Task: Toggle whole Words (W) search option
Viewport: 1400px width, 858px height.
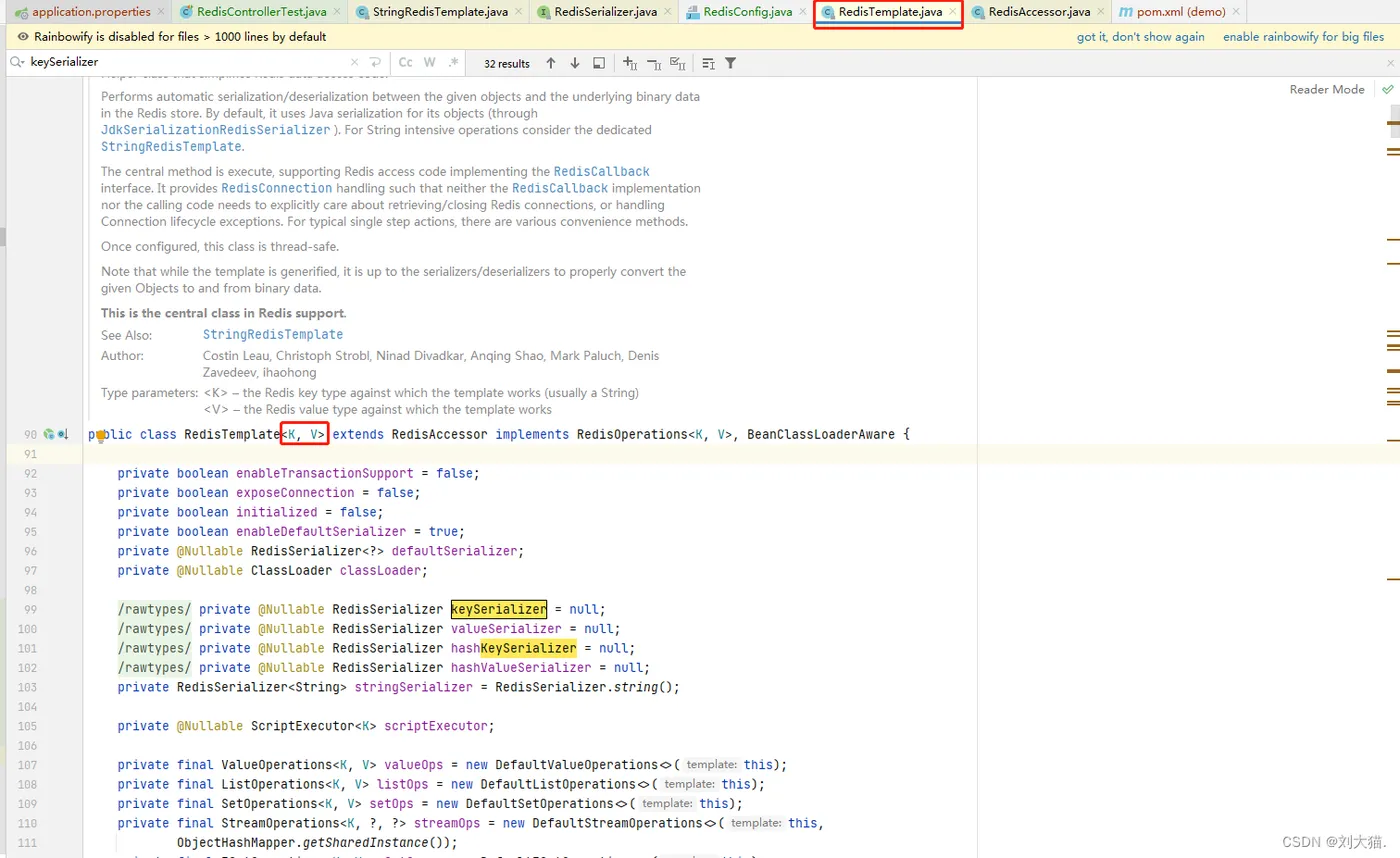Action: [x=430, y=63]
